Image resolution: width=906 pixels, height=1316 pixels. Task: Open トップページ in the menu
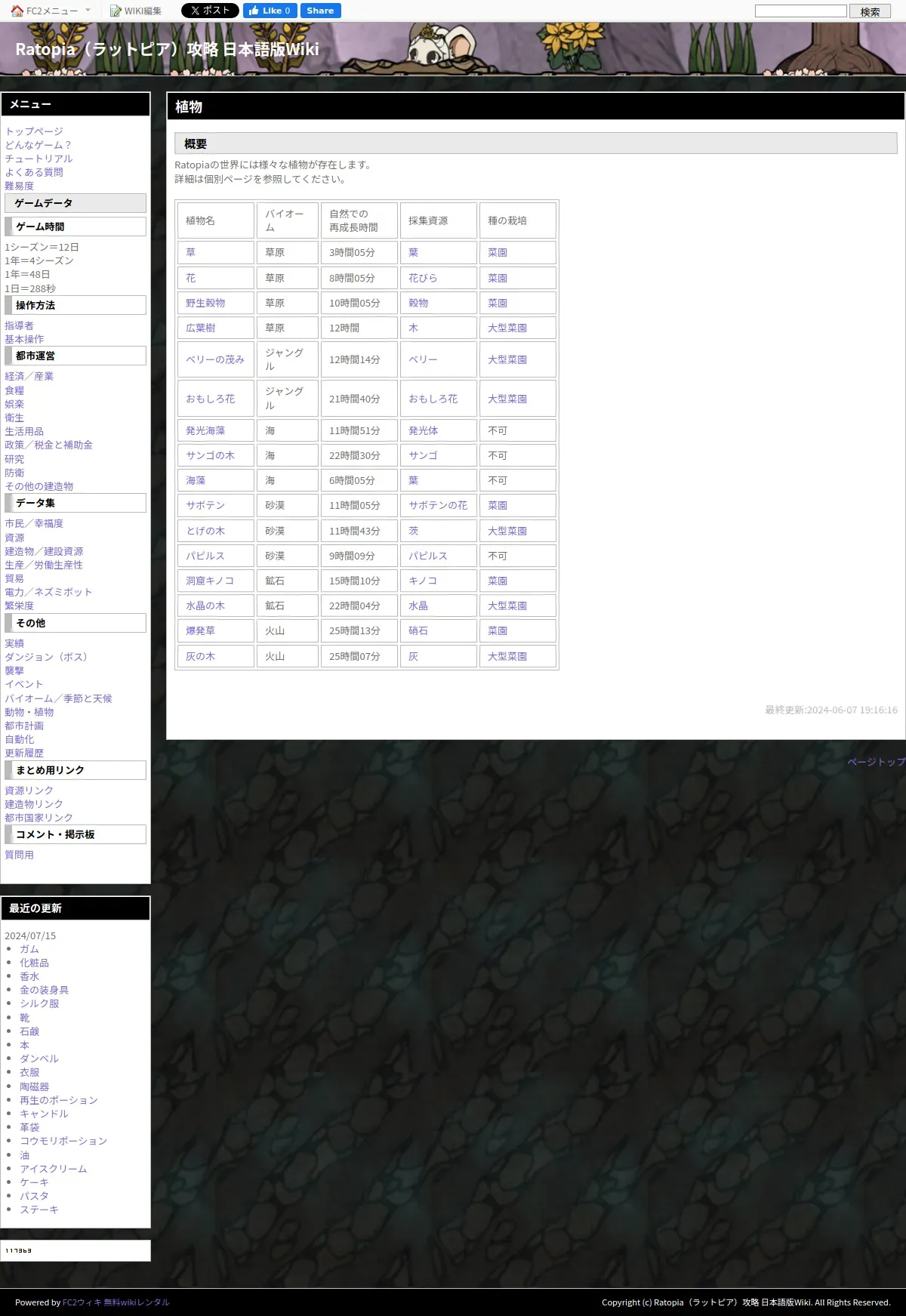pos(34,131)
